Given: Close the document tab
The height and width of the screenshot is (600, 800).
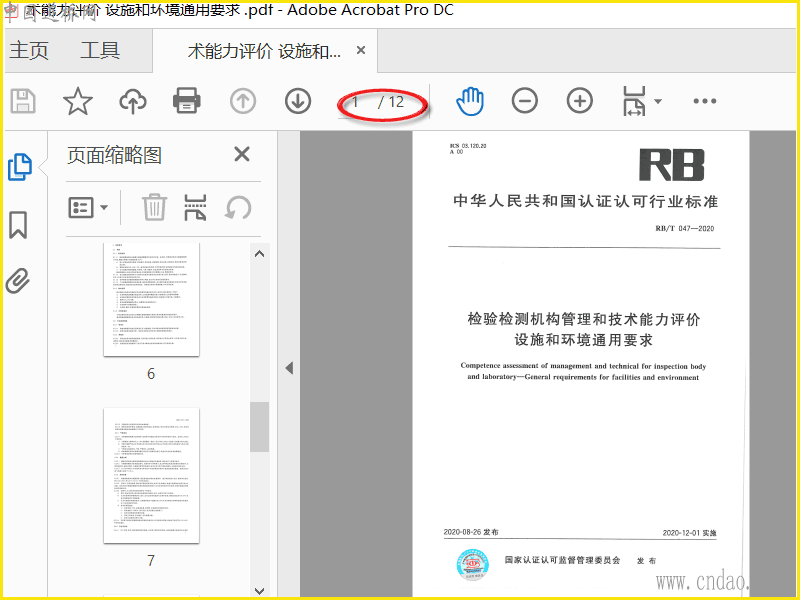Looking at the screenshot, I should pos(361,50).
